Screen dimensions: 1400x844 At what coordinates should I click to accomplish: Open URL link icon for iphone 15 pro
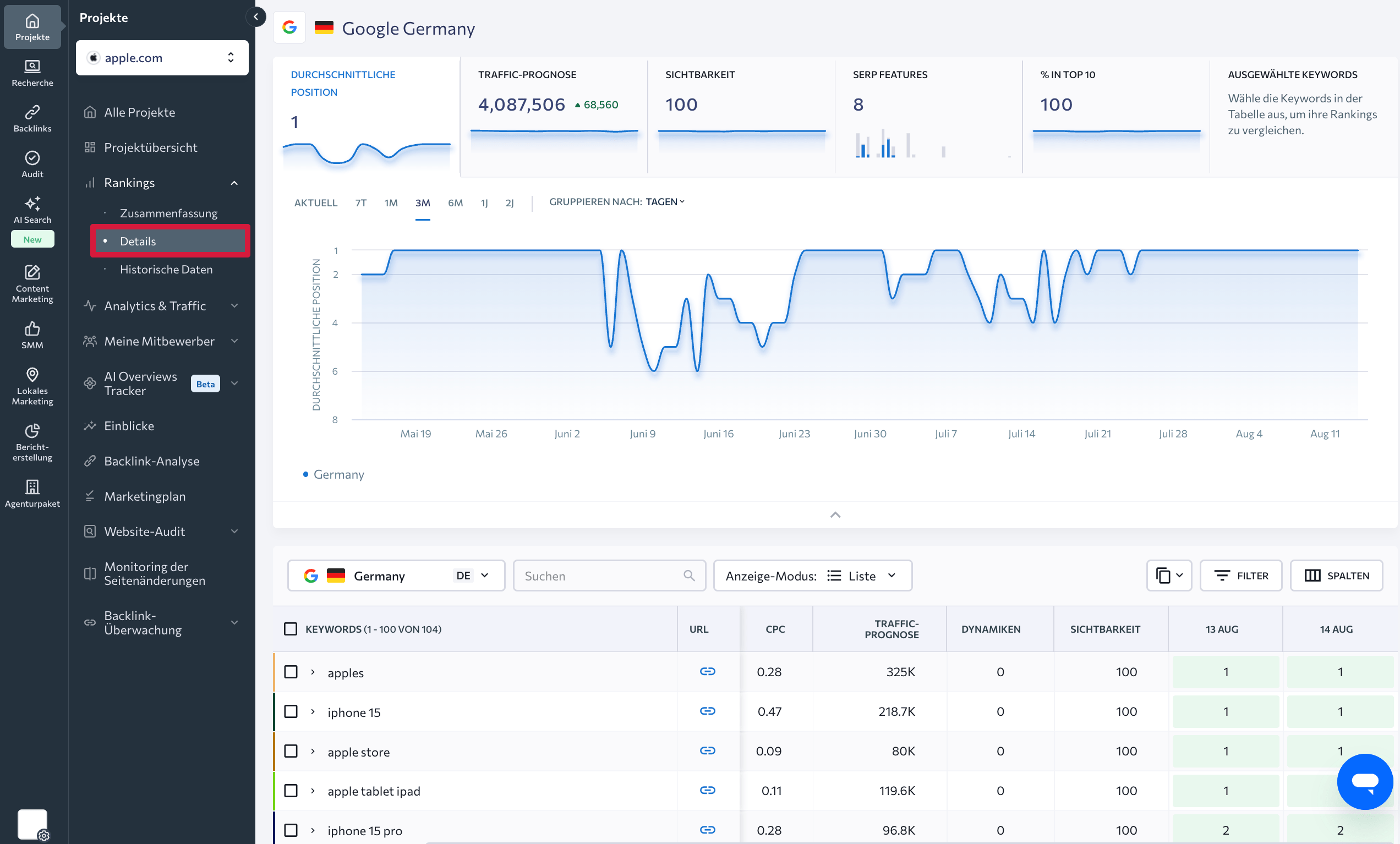[707, 830]
